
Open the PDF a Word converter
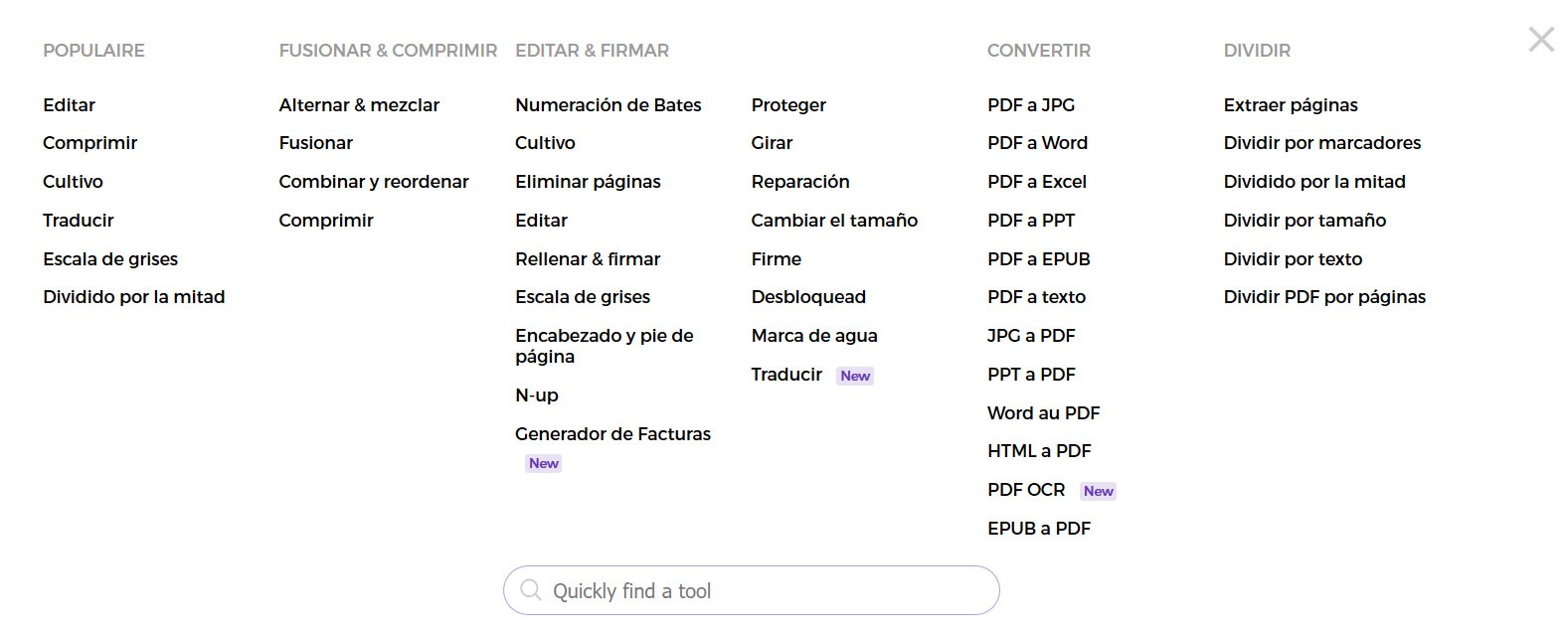[1037, 143]
